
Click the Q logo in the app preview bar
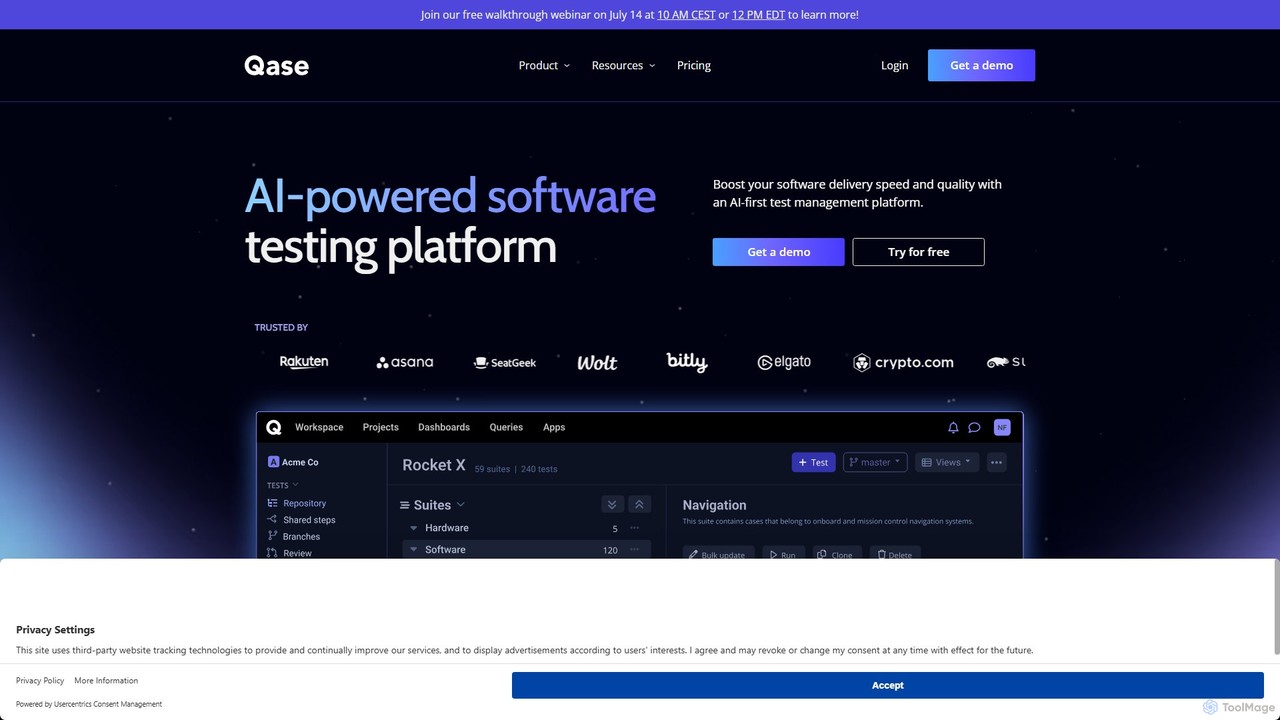(274, 427)
